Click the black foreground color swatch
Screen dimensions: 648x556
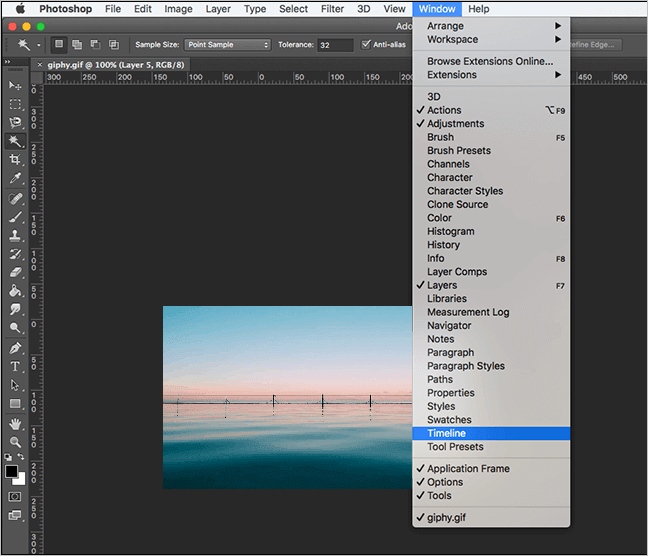(x=12, y=471)
